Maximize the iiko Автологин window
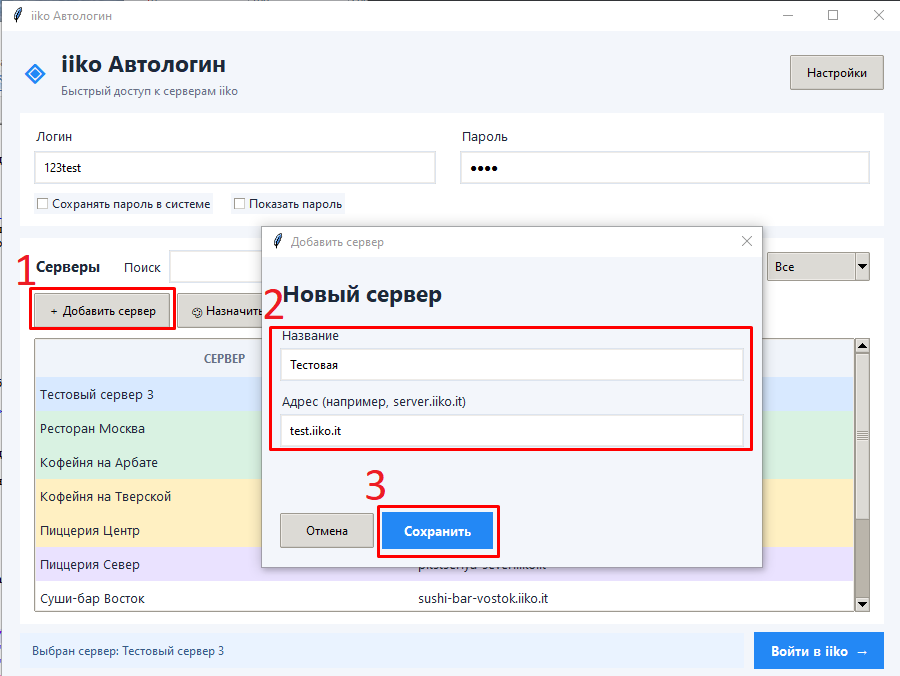Viewport: 900px width, 676px height. (x=833, y=15)
